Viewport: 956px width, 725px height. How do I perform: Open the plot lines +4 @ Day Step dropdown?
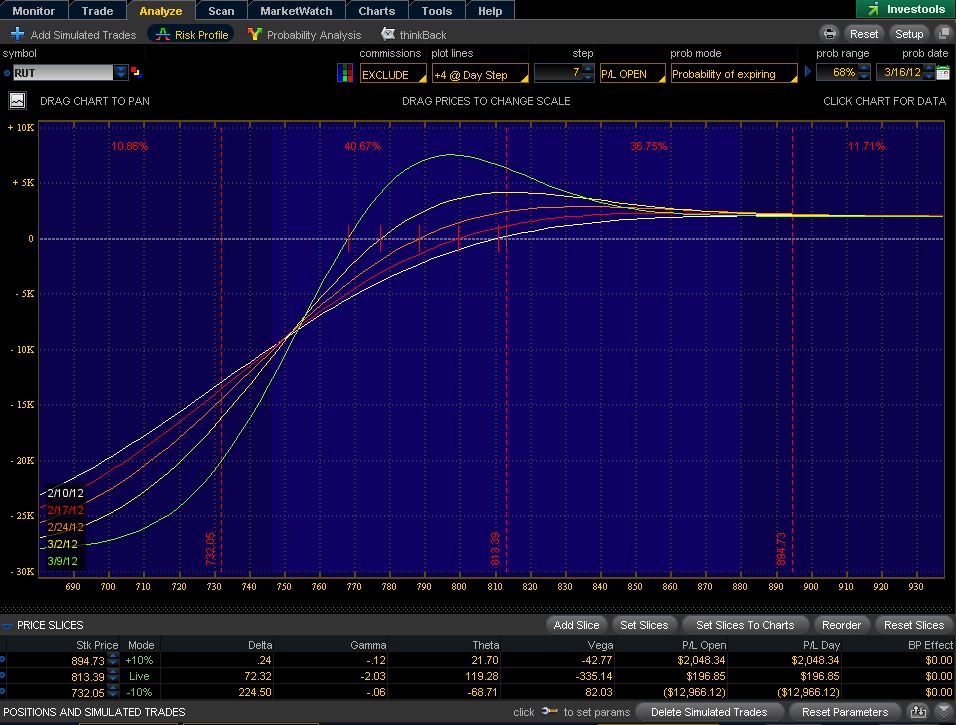click(480, 74)
